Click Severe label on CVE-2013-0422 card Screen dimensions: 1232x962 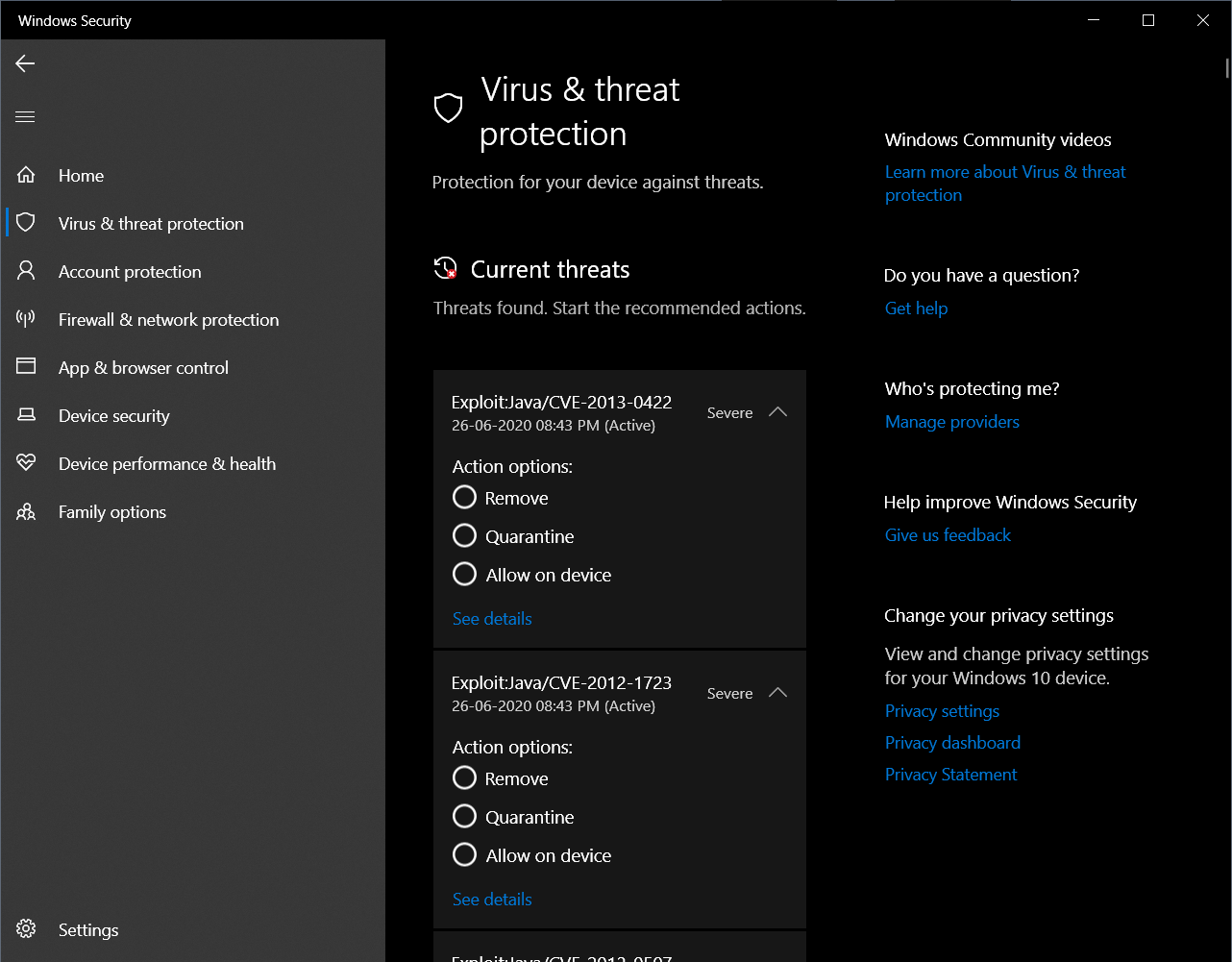729,412
